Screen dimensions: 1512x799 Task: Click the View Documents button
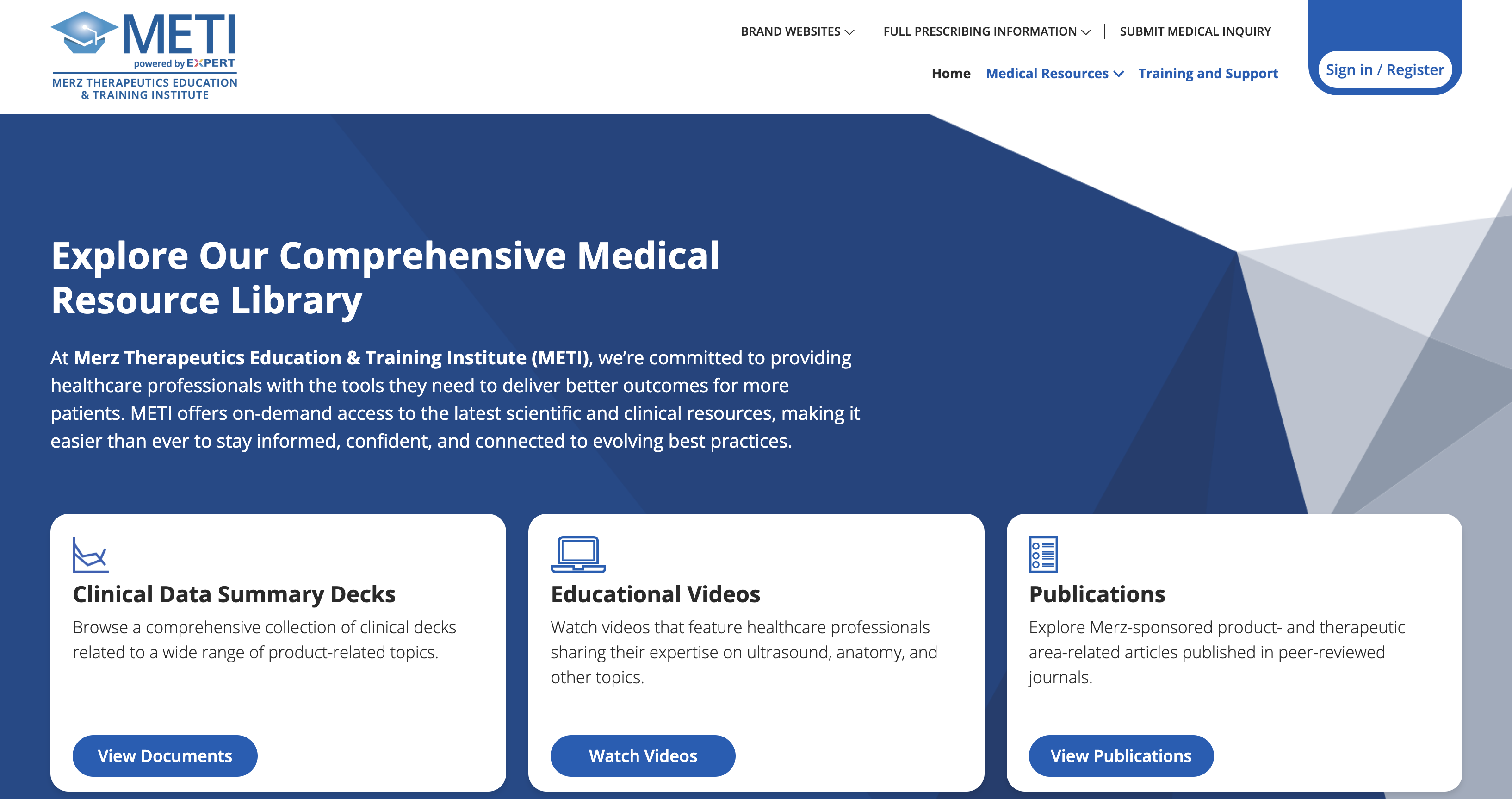[165, 755]
